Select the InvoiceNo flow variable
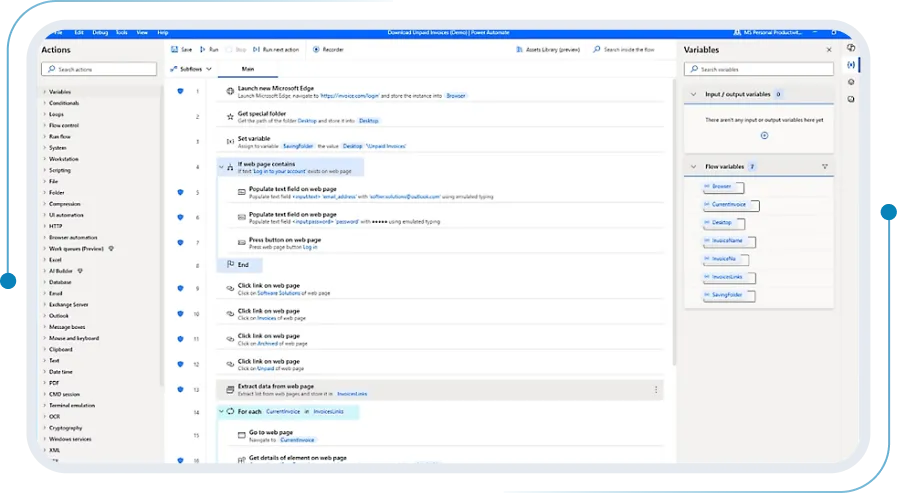The width and height of the screenshot is (897, 493). tap(726, 259)
